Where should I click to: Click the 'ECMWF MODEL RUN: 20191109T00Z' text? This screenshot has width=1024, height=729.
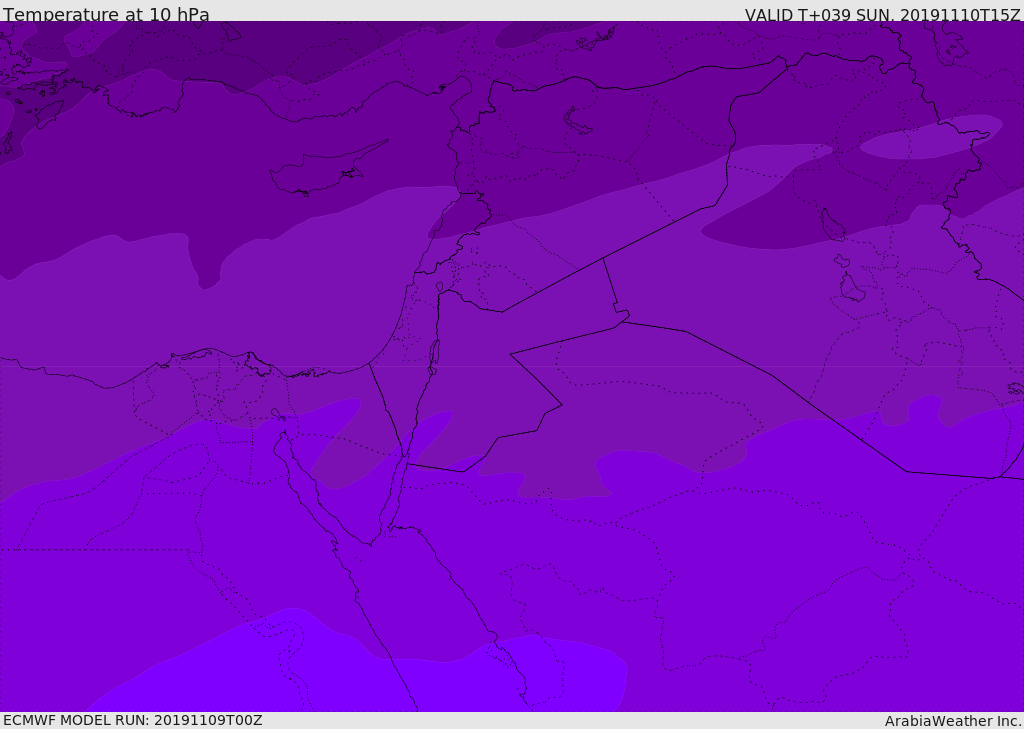pyautogui.click(x=133, y=720)
